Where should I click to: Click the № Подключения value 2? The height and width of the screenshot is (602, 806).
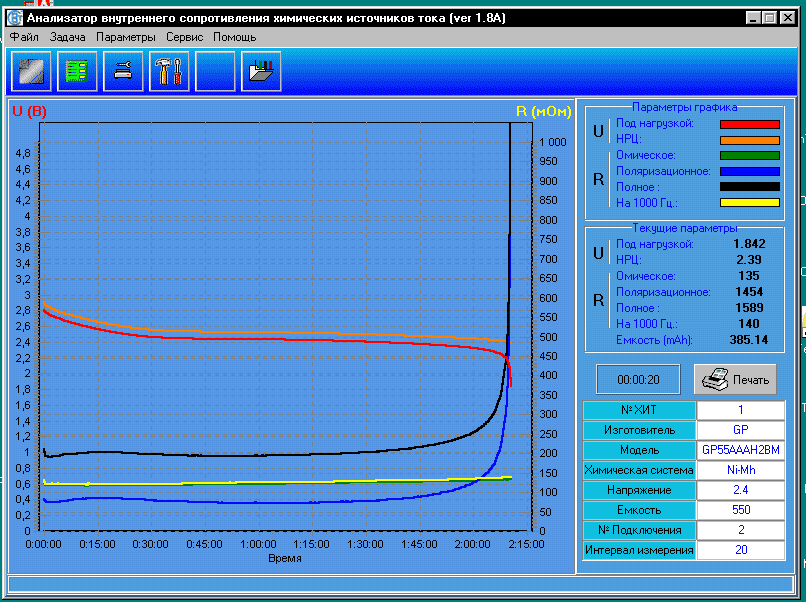741,530
